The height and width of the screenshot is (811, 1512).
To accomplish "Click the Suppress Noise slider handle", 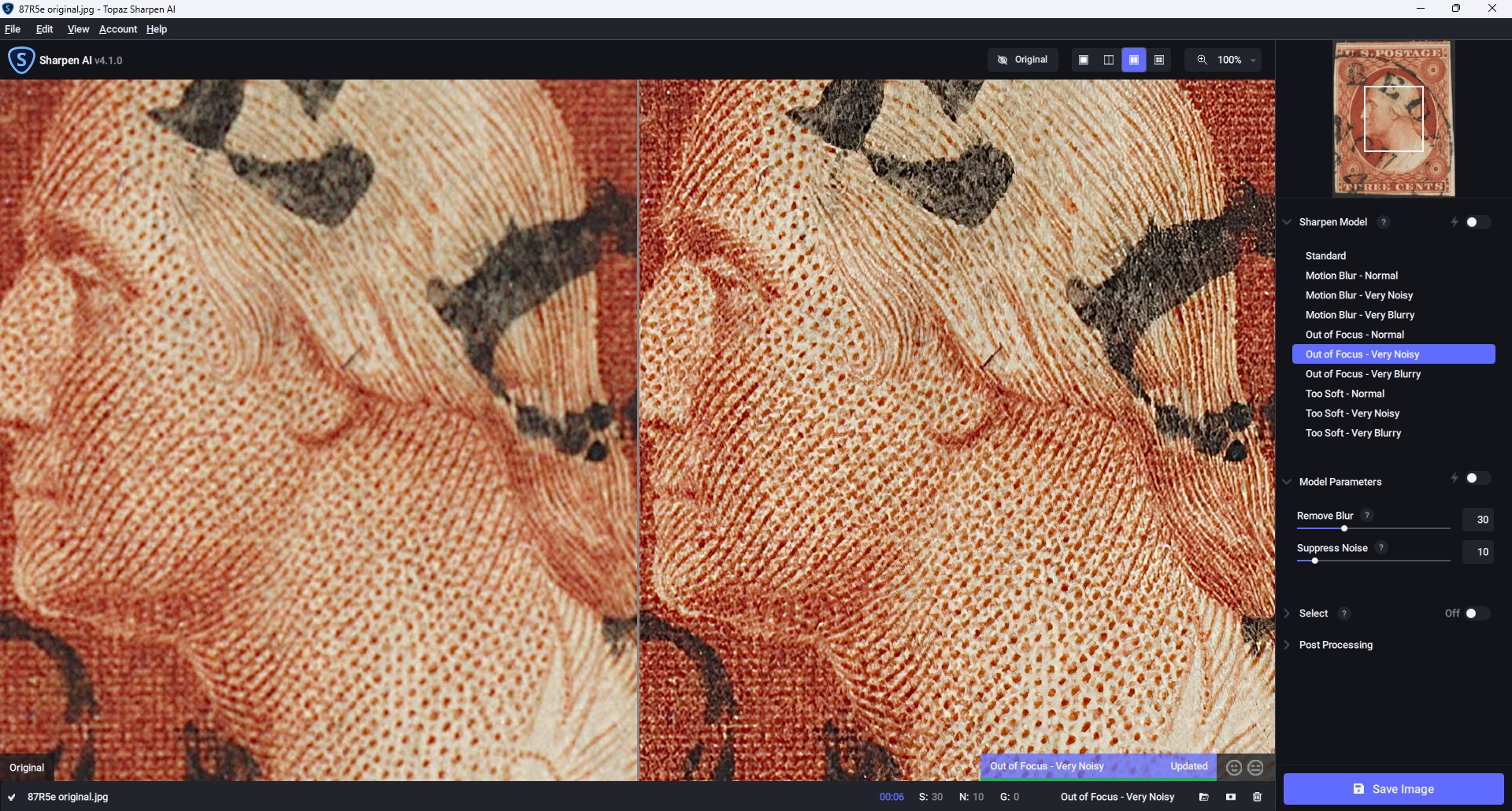I will click(x=1314, y=561).
